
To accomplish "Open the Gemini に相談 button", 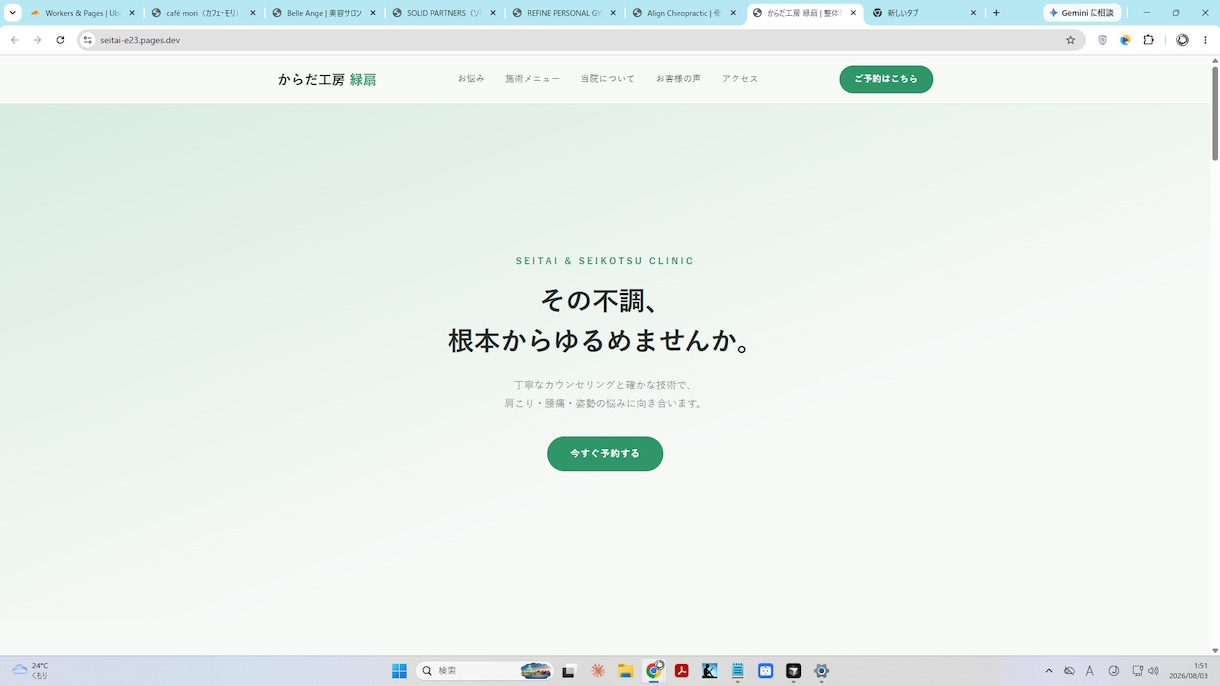I will pyautogui.click(x=1082, y=13).
